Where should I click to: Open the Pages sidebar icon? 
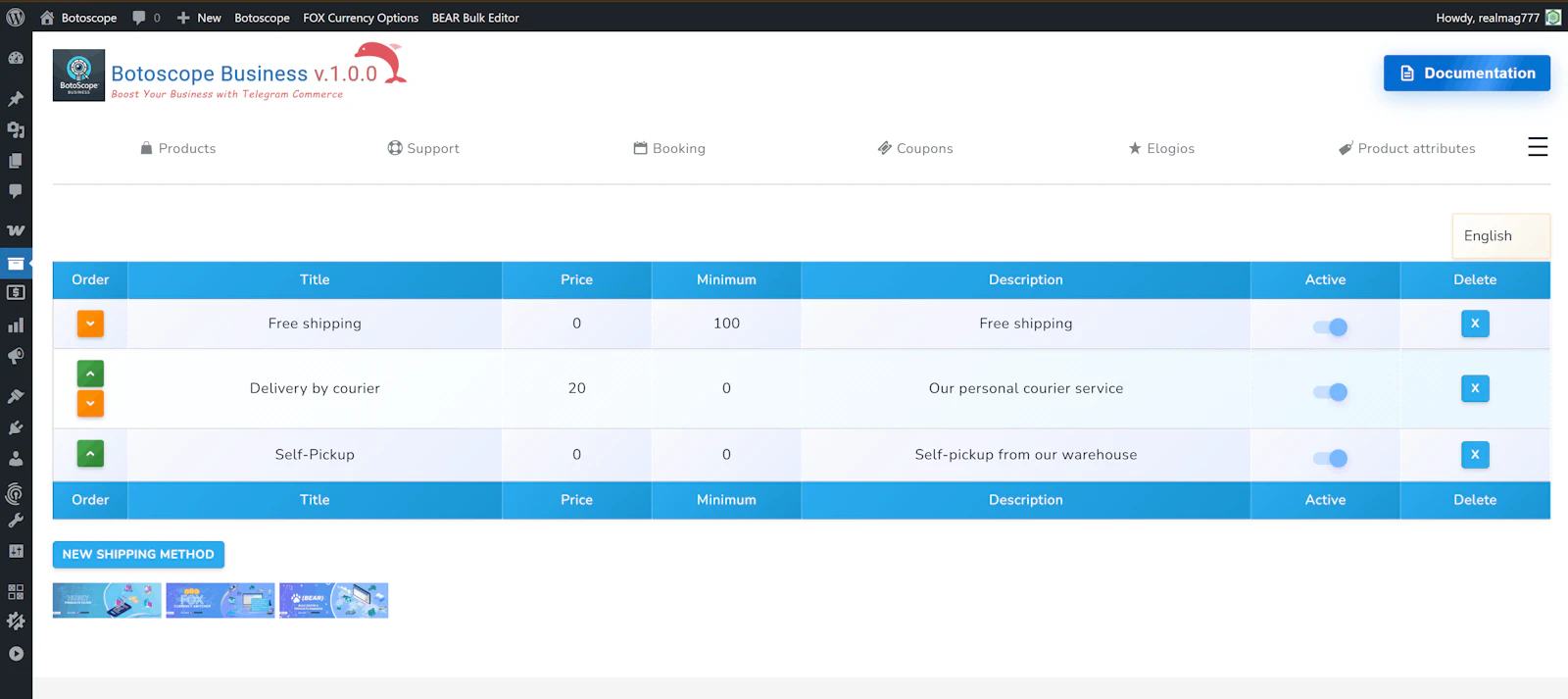click(16, 161)
